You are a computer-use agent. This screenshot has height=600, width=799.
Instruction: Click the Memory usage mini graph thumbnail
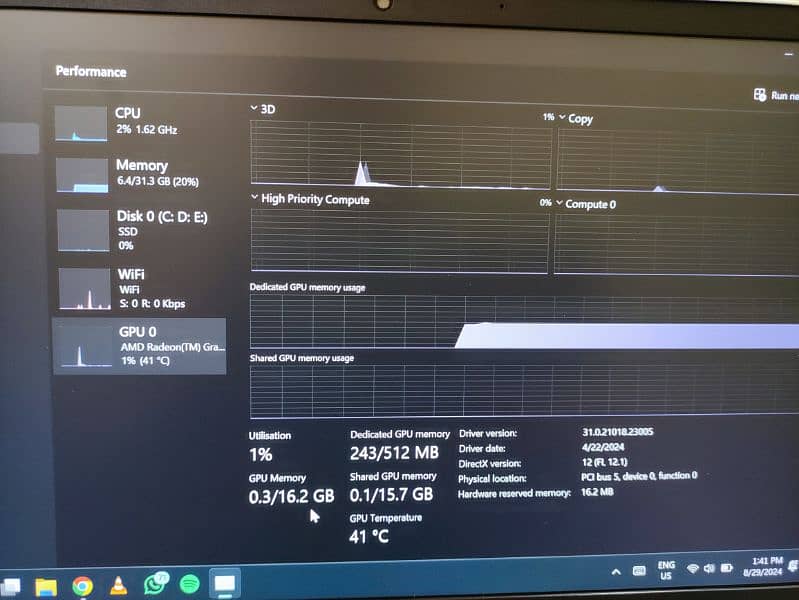coord(82,175)
